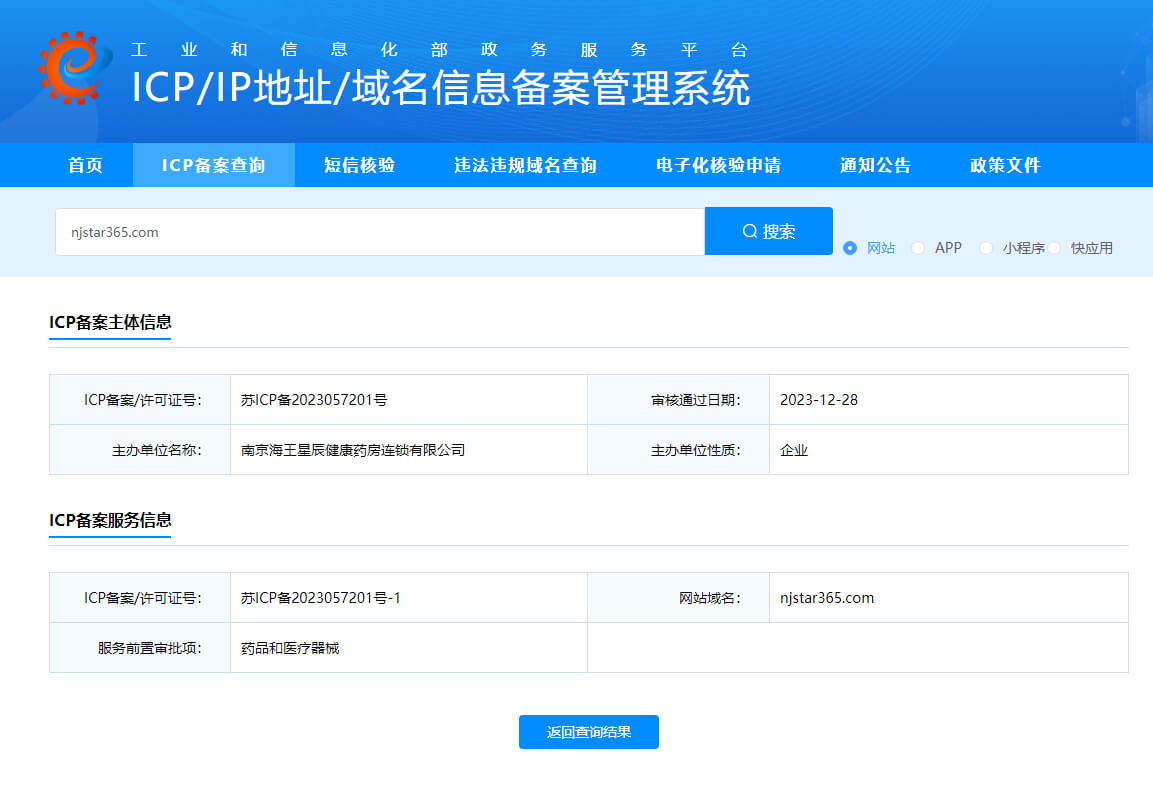Click 网站域名 label
Image resolution: width=1153 pixels, height=798 pixels.
pyautogui.click(x=710, y=597)
